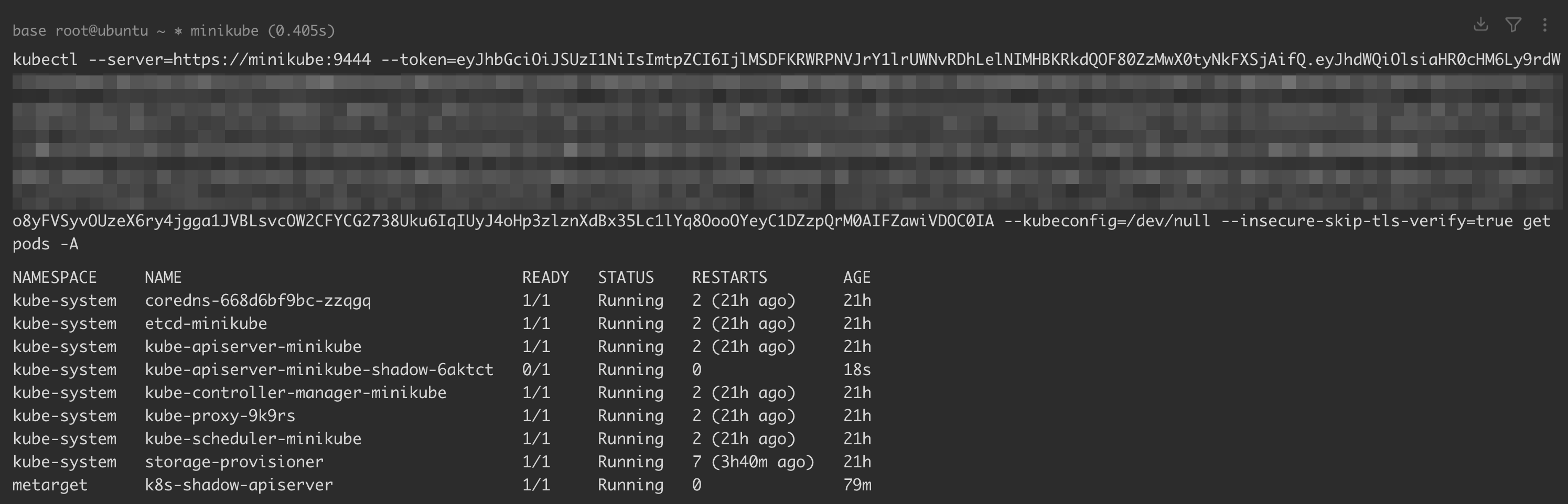Click the download block output icon
The height and width of the screenshot is (504, 1568).
pos(1481,24)
